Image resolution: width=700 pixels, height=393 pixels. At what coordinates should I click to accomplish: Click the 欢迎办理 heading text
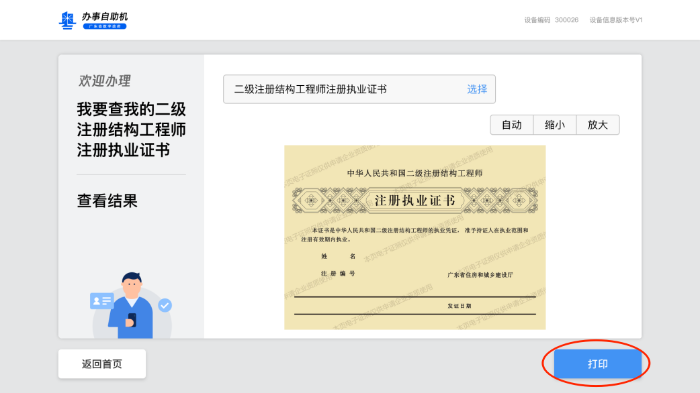pyautogui.click(x=104, y=81)
